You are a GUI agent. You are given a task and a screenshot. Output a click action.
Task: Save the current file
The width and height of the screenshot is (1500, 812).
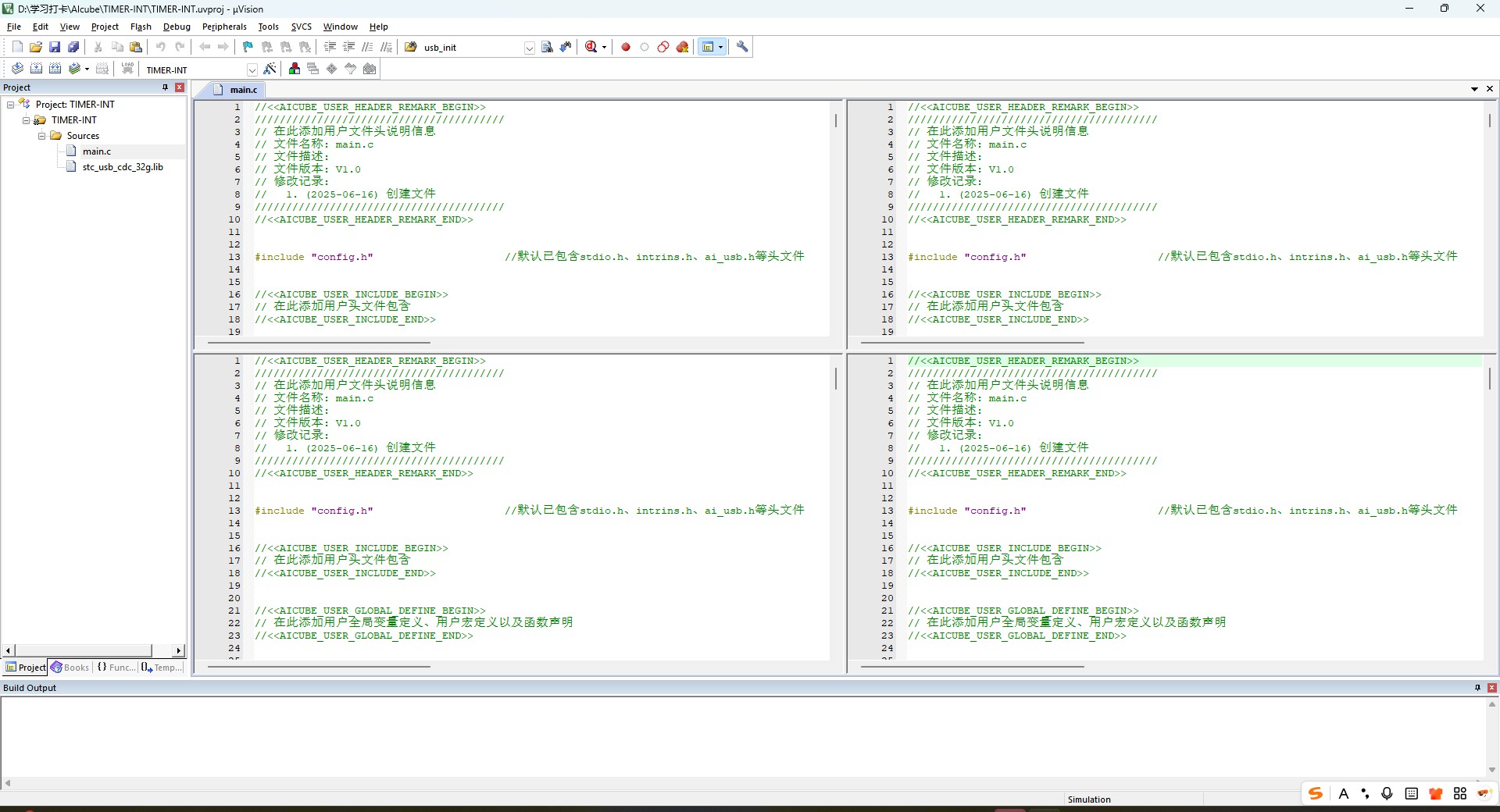(x=55, y=47)
